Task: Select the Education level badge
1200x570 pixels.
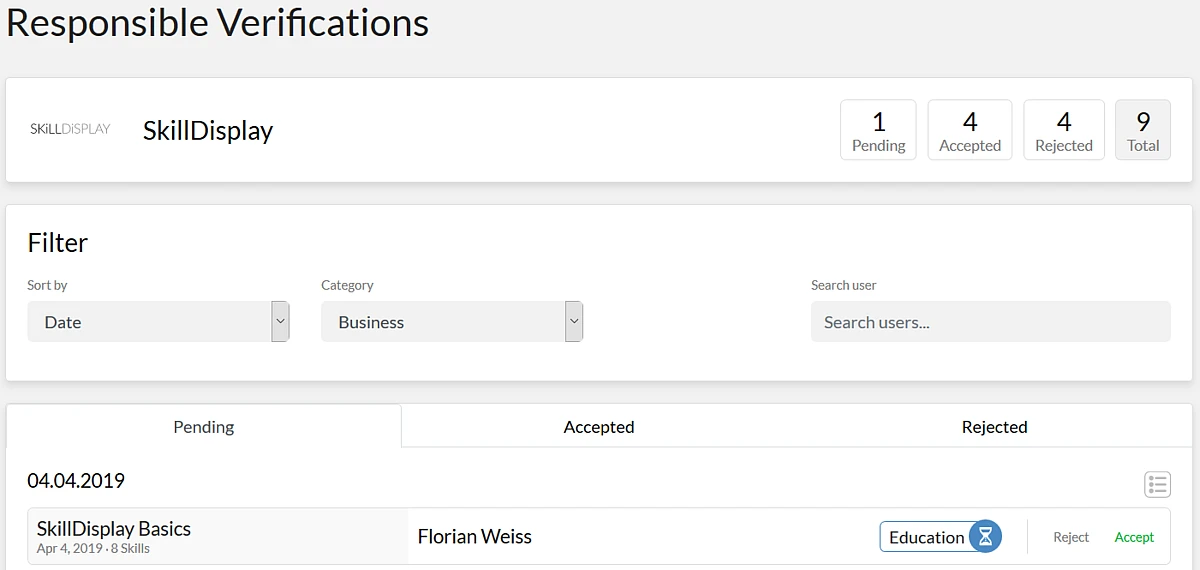Action: click(x=925, y=537)
